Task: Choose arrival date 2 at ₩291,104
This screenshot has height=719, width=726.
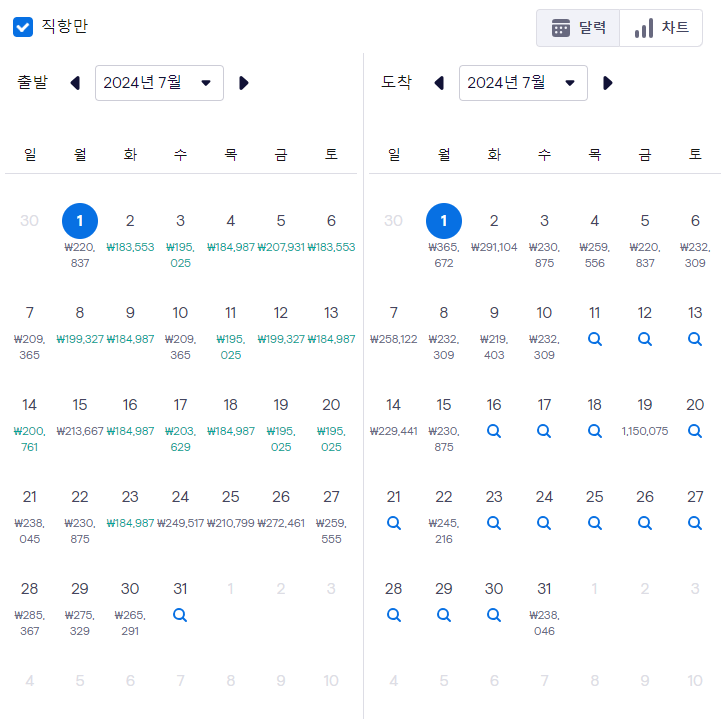Action: coord(494,221)
